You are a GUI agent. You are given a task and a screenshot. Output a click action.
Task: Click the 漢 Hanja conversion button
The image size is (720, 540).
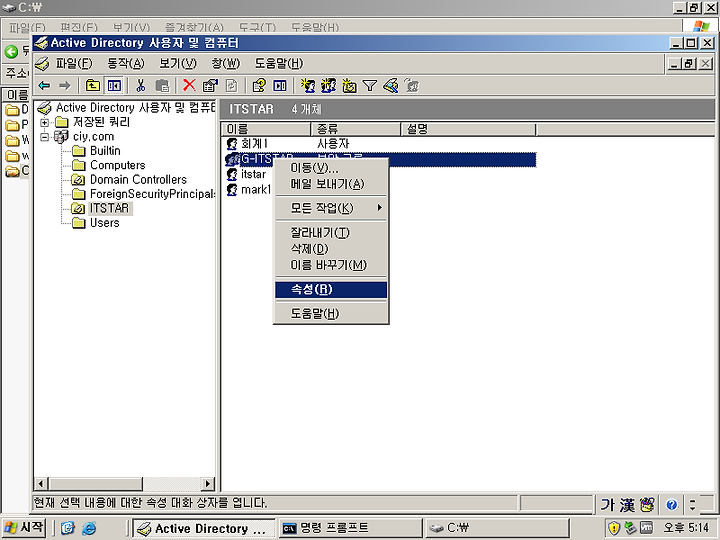coord(627,506)
